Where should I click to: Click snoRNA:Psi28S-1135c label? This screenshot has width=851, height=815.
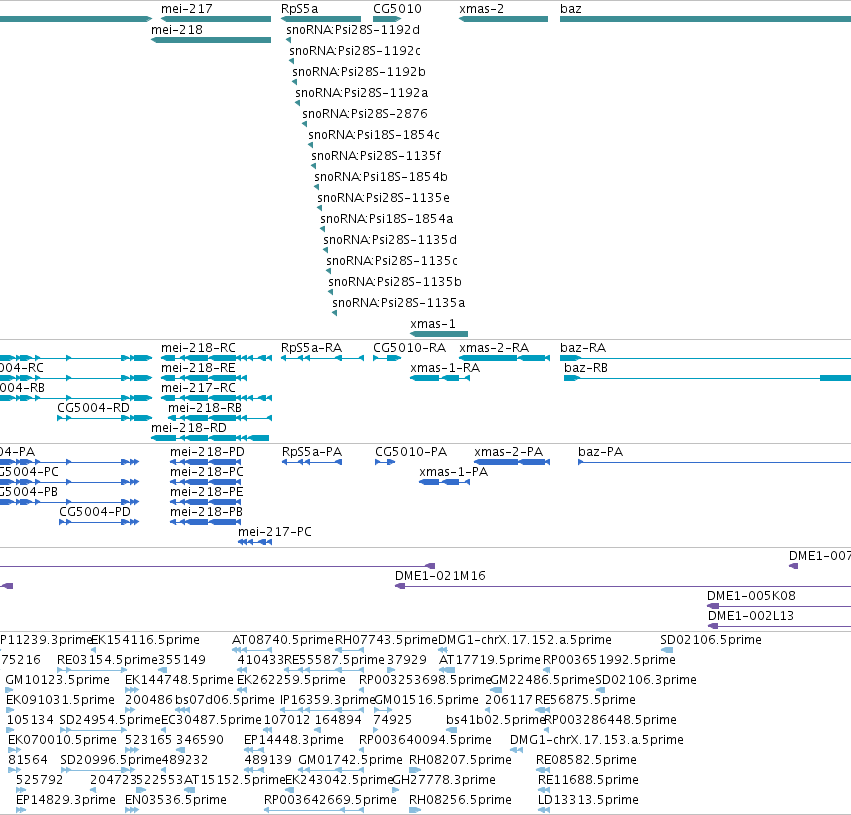click(x=392, y=260)
